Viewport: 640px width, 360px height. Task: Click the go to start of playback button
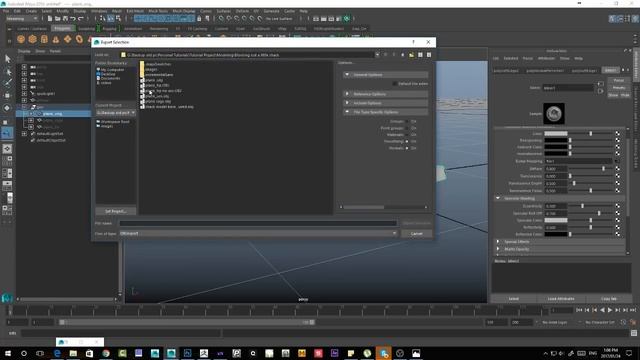point(579,310)
